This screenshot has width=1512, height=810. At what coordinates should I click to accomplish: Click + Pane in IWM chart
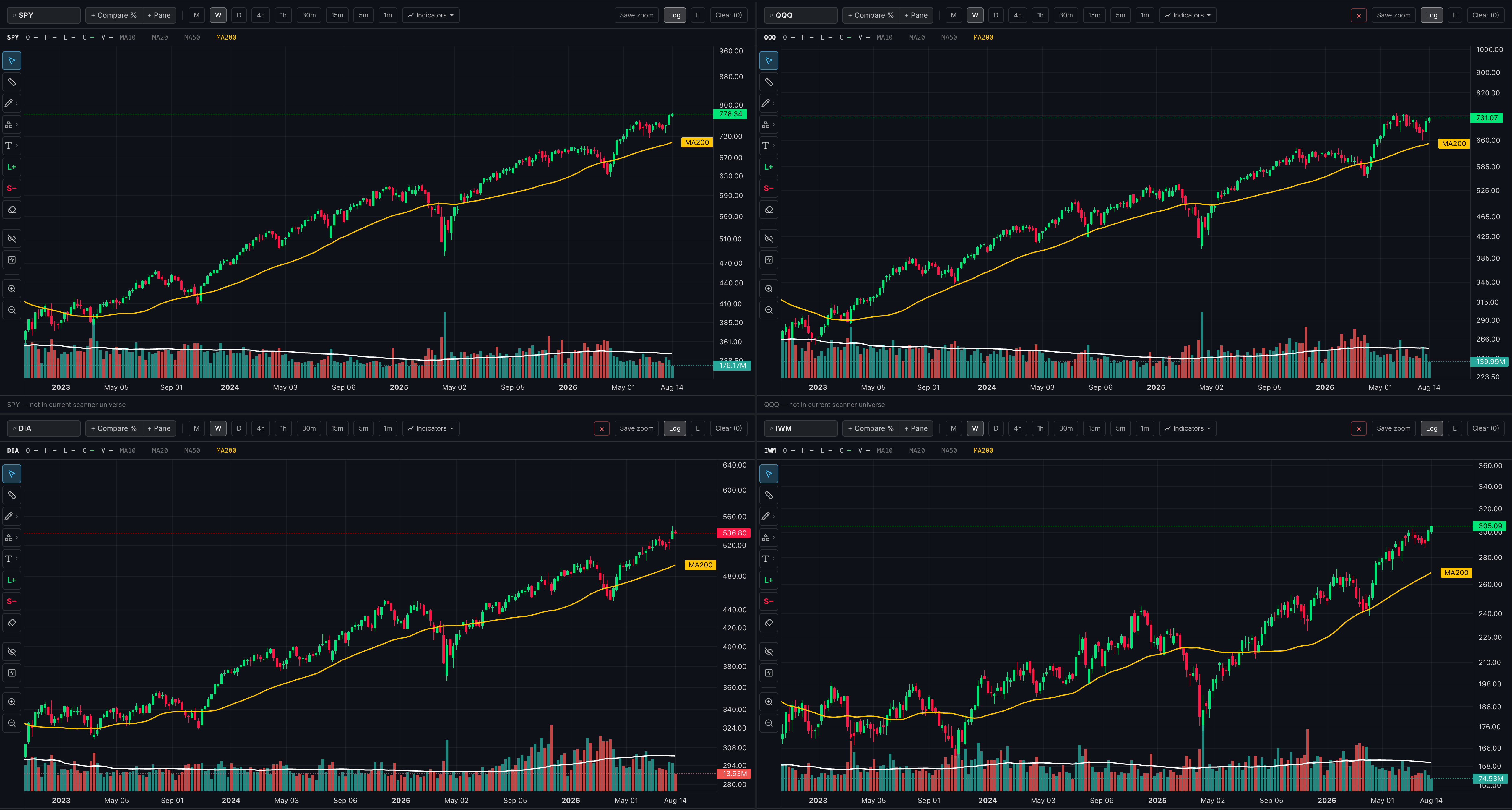[916, 428]
